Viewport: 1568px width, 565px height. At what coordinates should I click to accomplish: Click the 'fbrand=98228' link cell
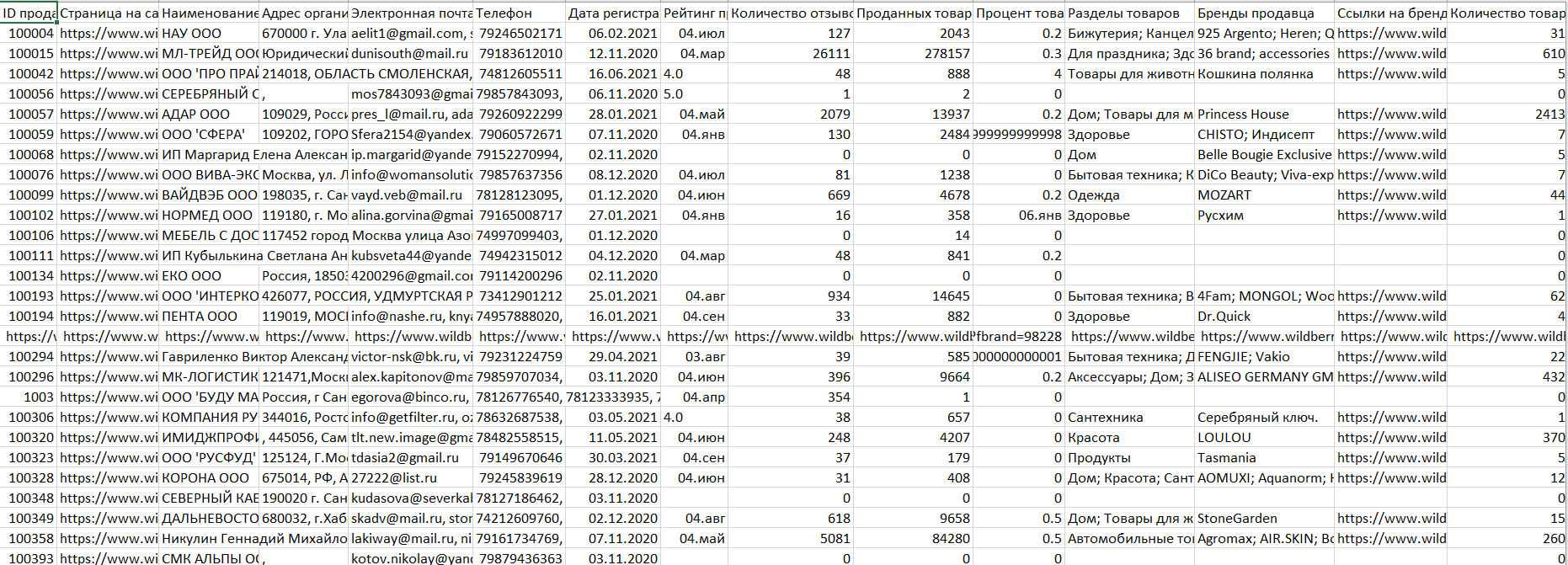tap(1019, 336)
